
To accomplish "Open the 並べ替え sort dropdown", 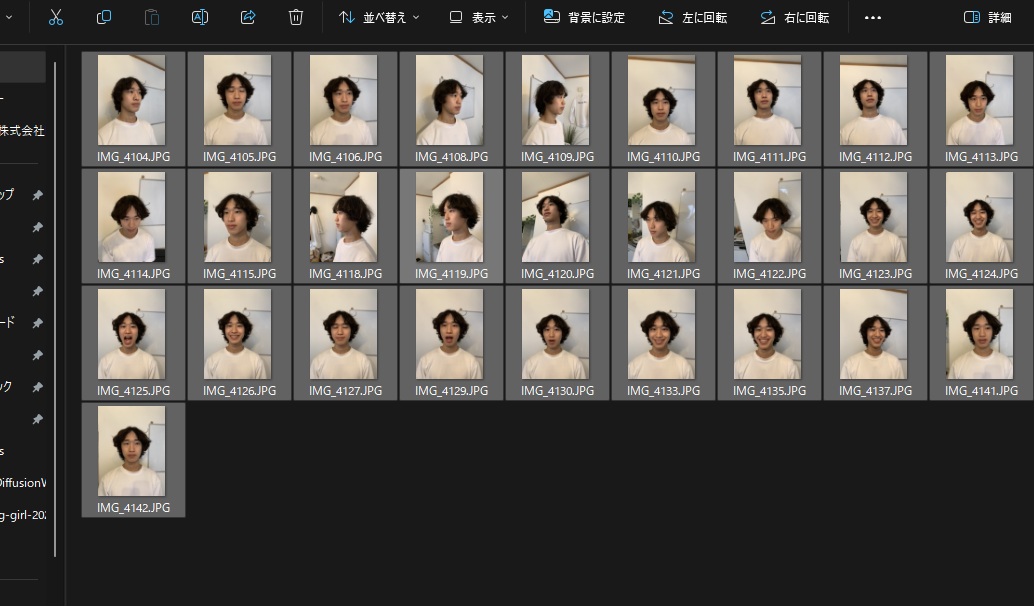I will [379, 18].
